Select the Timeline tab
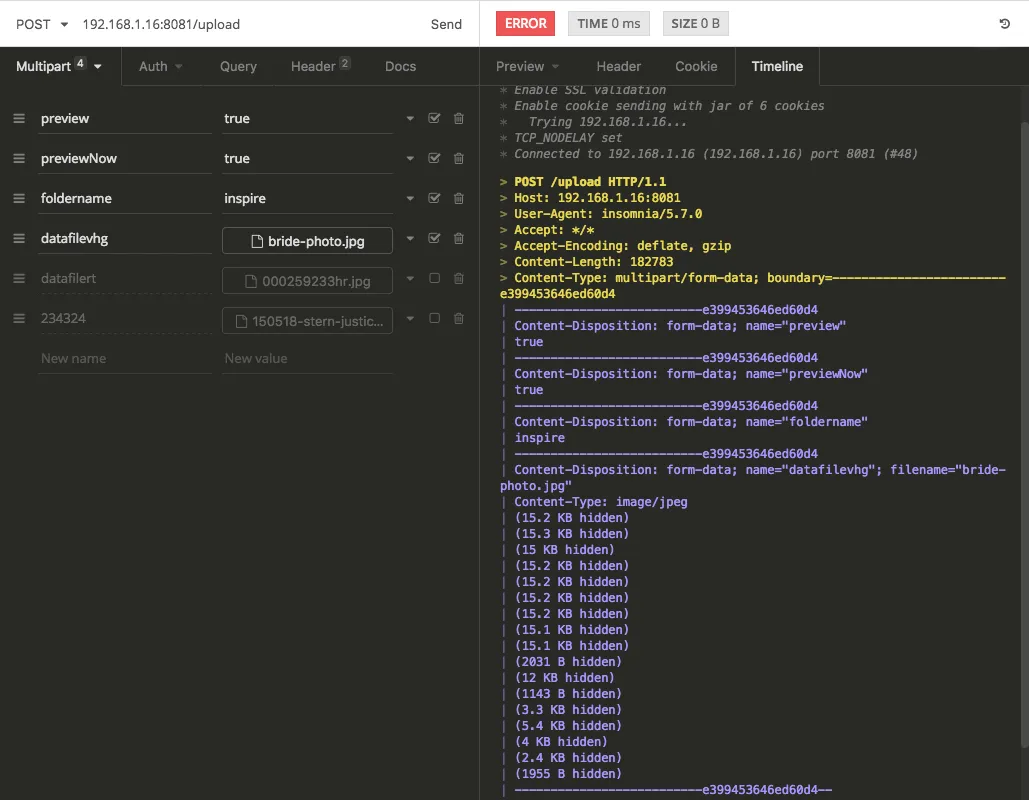Image resolution: width=1029 pixels, height=800 pixels. point(777,66)
